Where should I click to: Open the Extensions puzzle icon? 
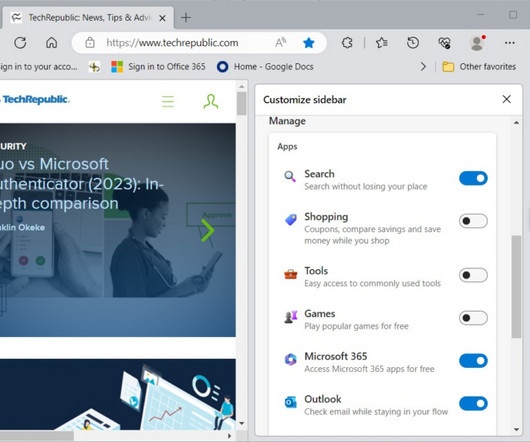pyautogui.click(x=347, y=43)
